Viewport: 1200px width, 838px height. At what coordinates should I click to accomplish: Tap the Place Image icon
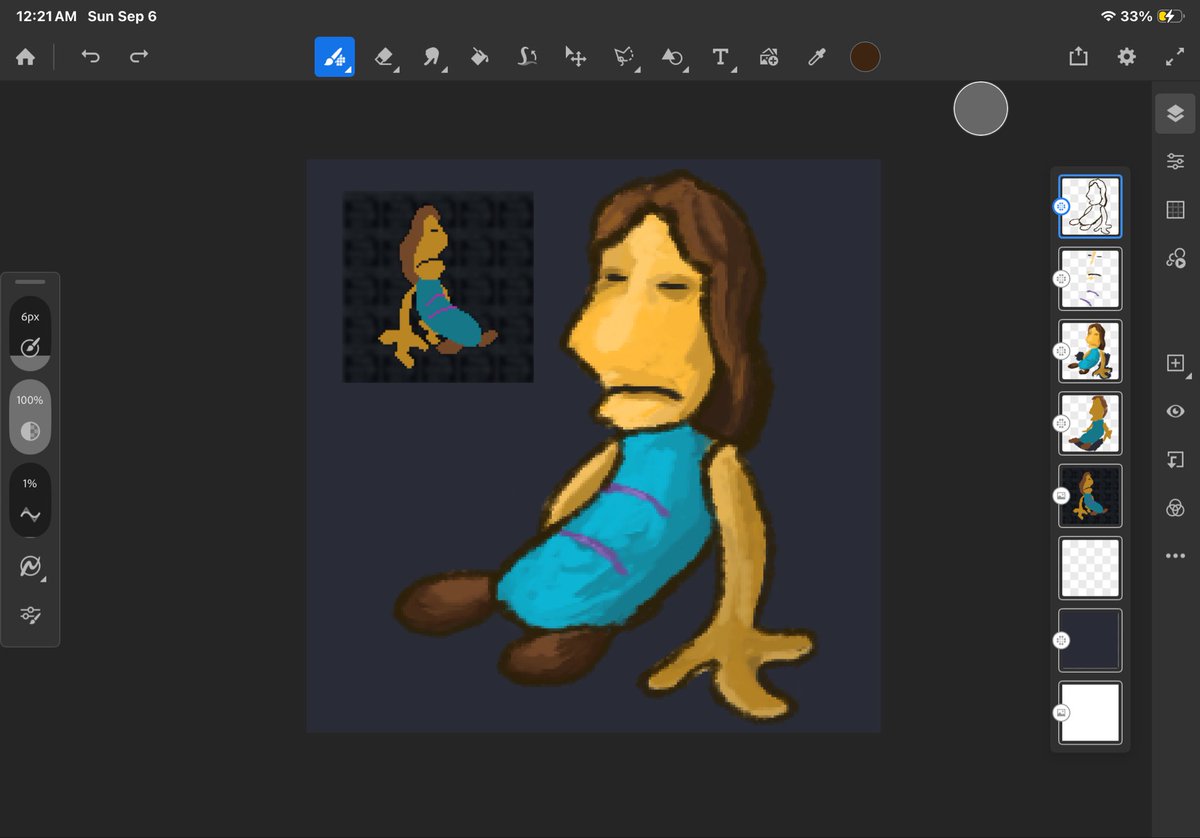click(768, 57)
